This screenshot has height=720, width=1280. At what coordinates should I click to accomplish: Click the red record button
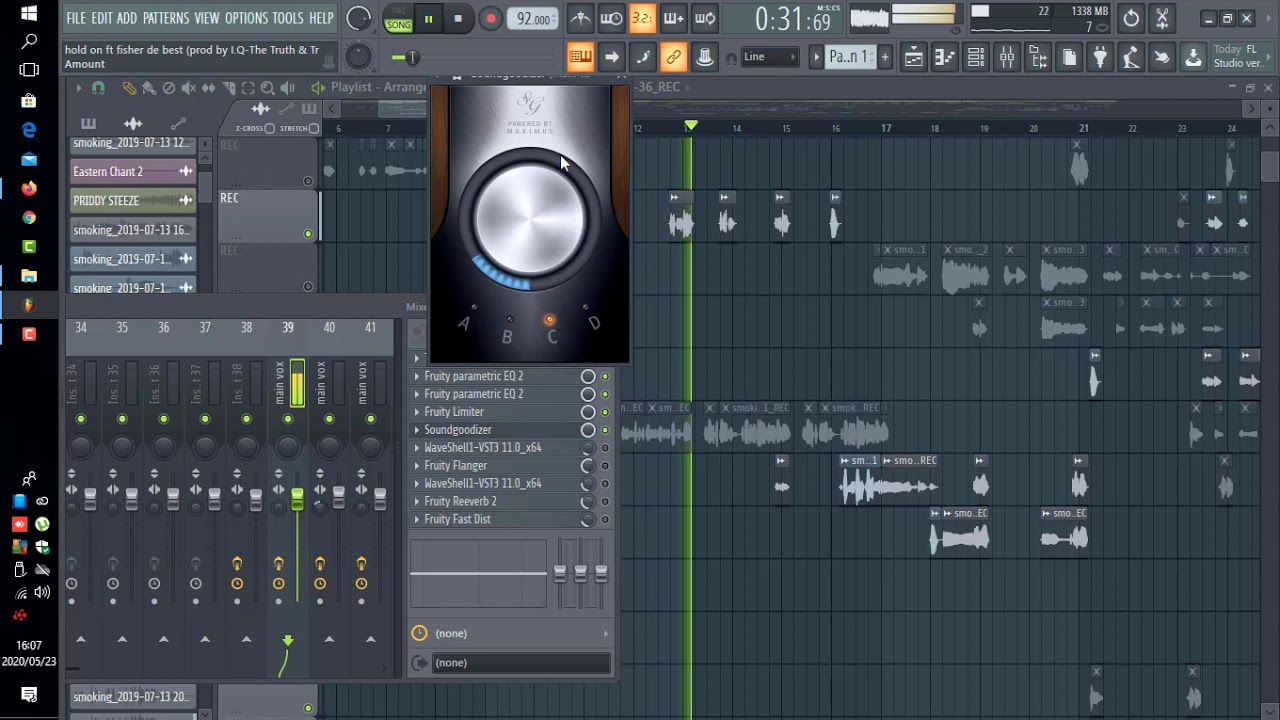pos(490,18)
